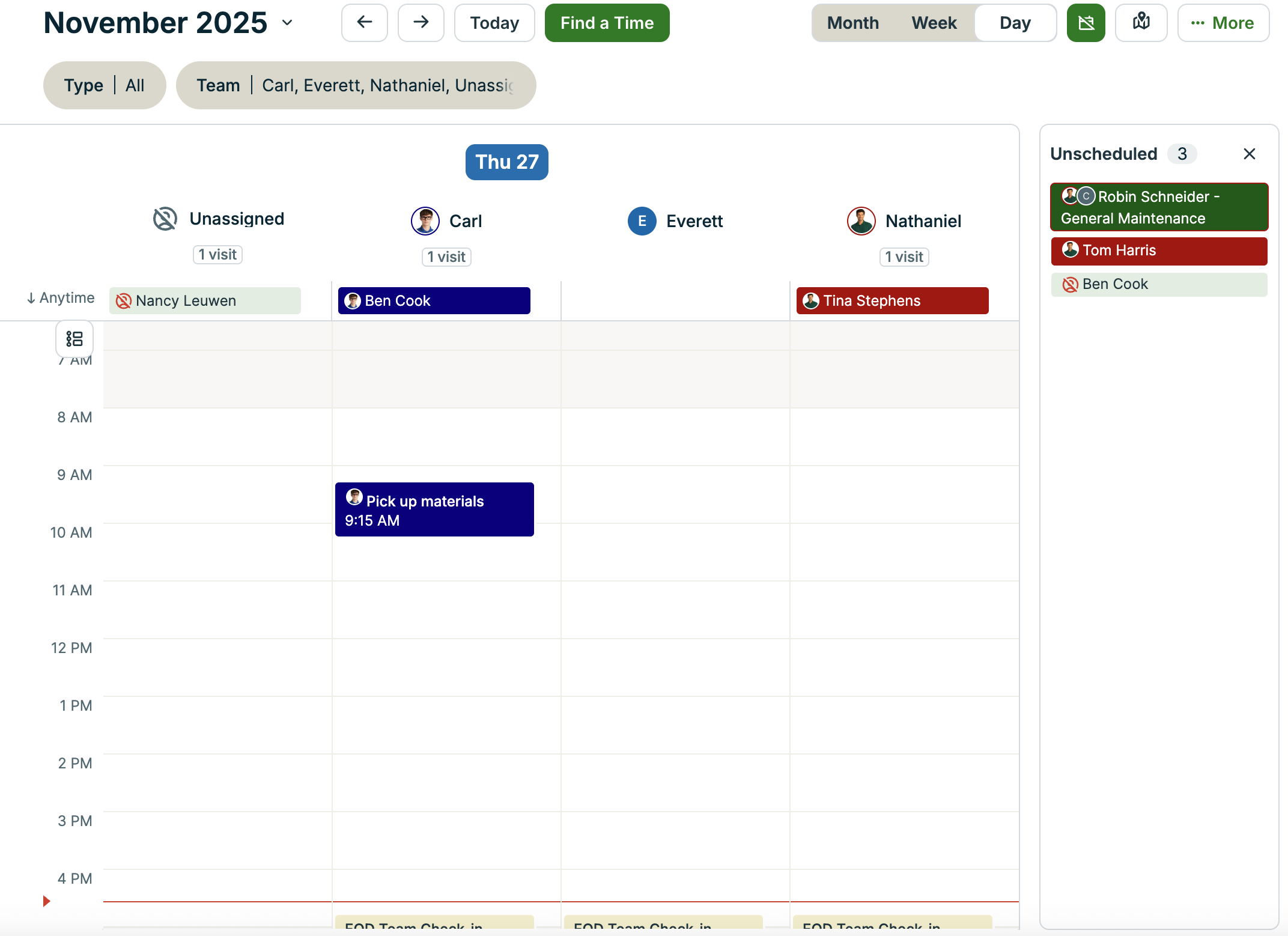Screen dimensions: 1288x936
Task: Toggle the green unscheduled-visits panel icon
Action: (1086, 22)
